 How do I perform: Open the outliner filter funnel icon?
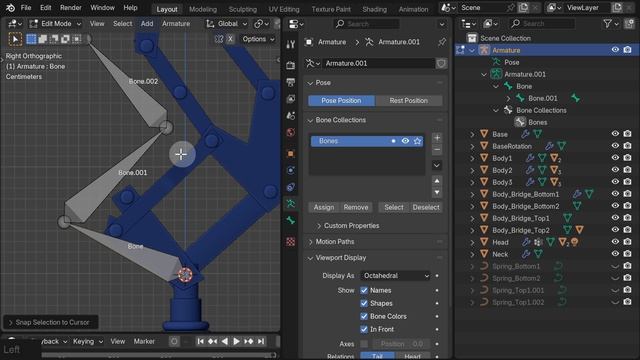607,24
